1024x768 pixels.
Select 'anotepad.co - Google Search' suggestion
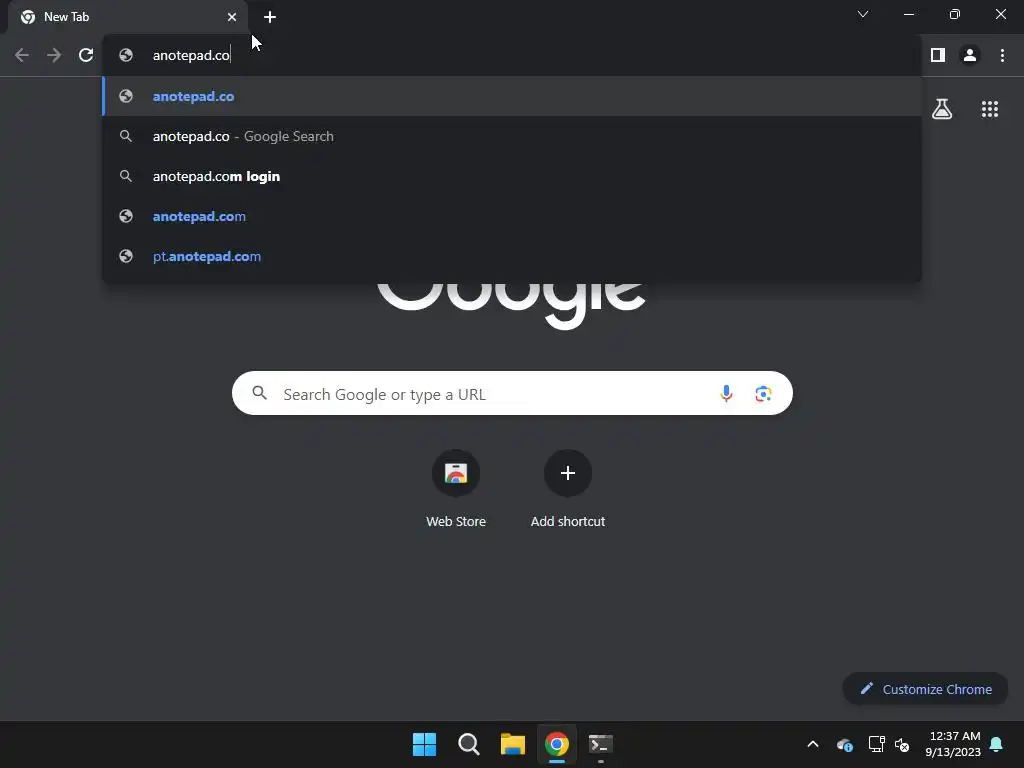(512, 136)
